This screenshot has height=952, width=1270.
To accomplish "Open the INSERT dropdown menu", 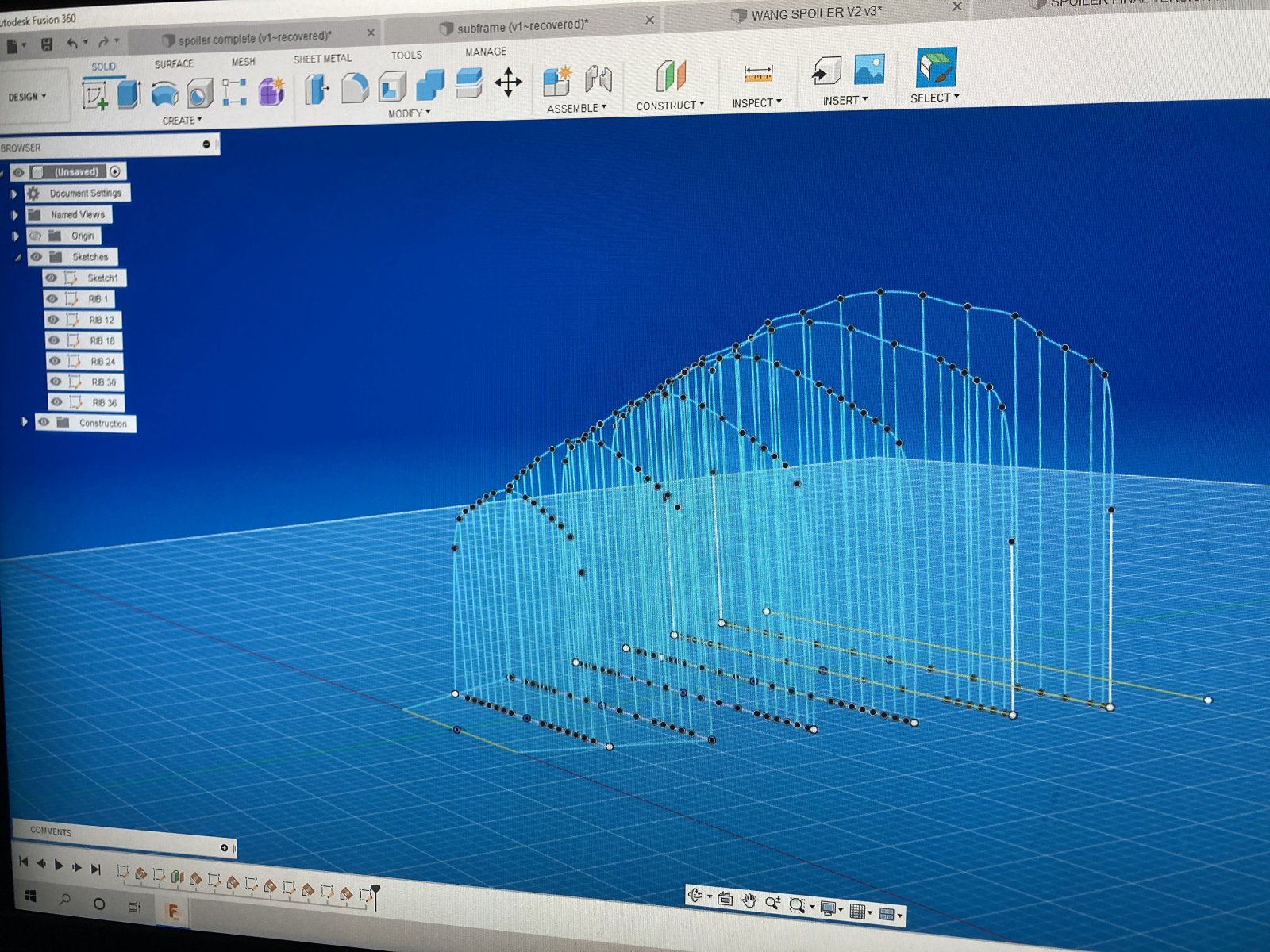I will point(845,100).
